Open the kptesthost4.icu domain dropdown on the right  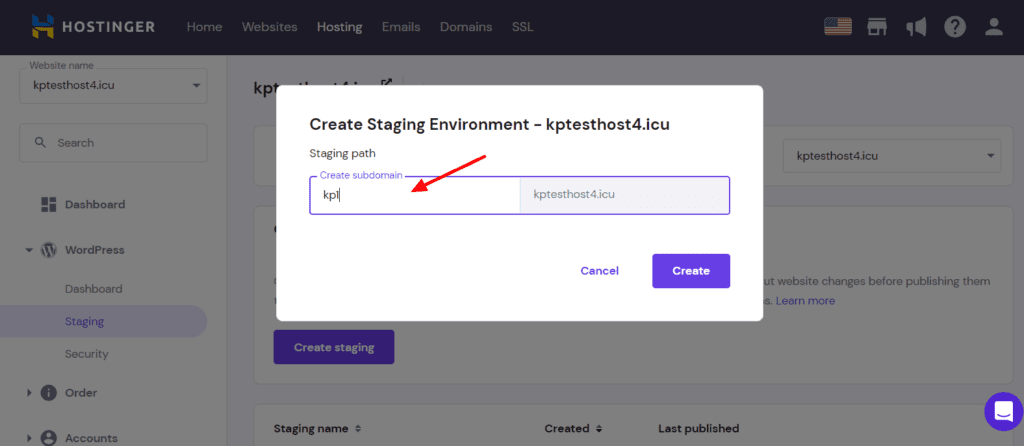[891, 155]
